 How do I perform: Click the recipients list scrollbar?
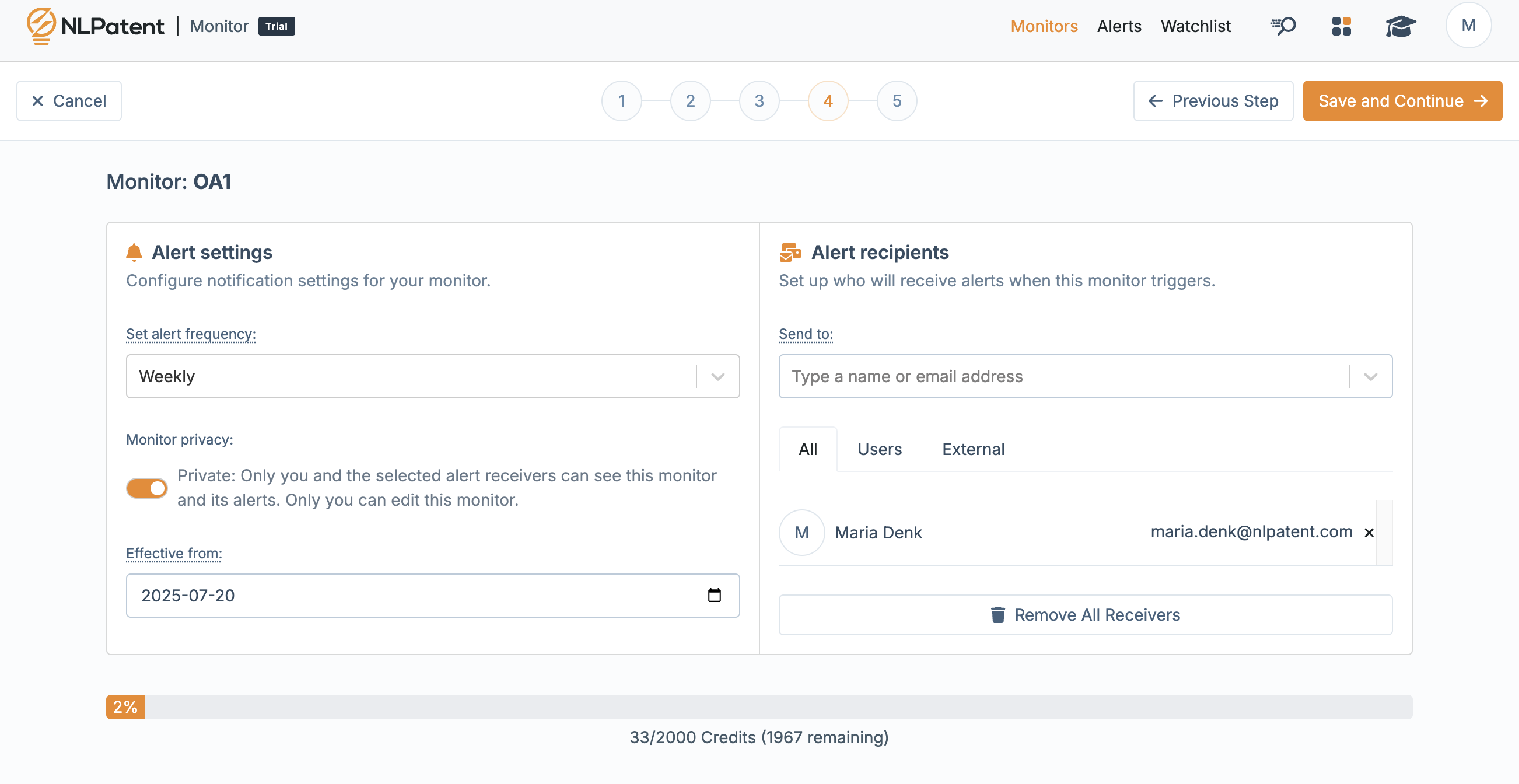click(1384, 533)
